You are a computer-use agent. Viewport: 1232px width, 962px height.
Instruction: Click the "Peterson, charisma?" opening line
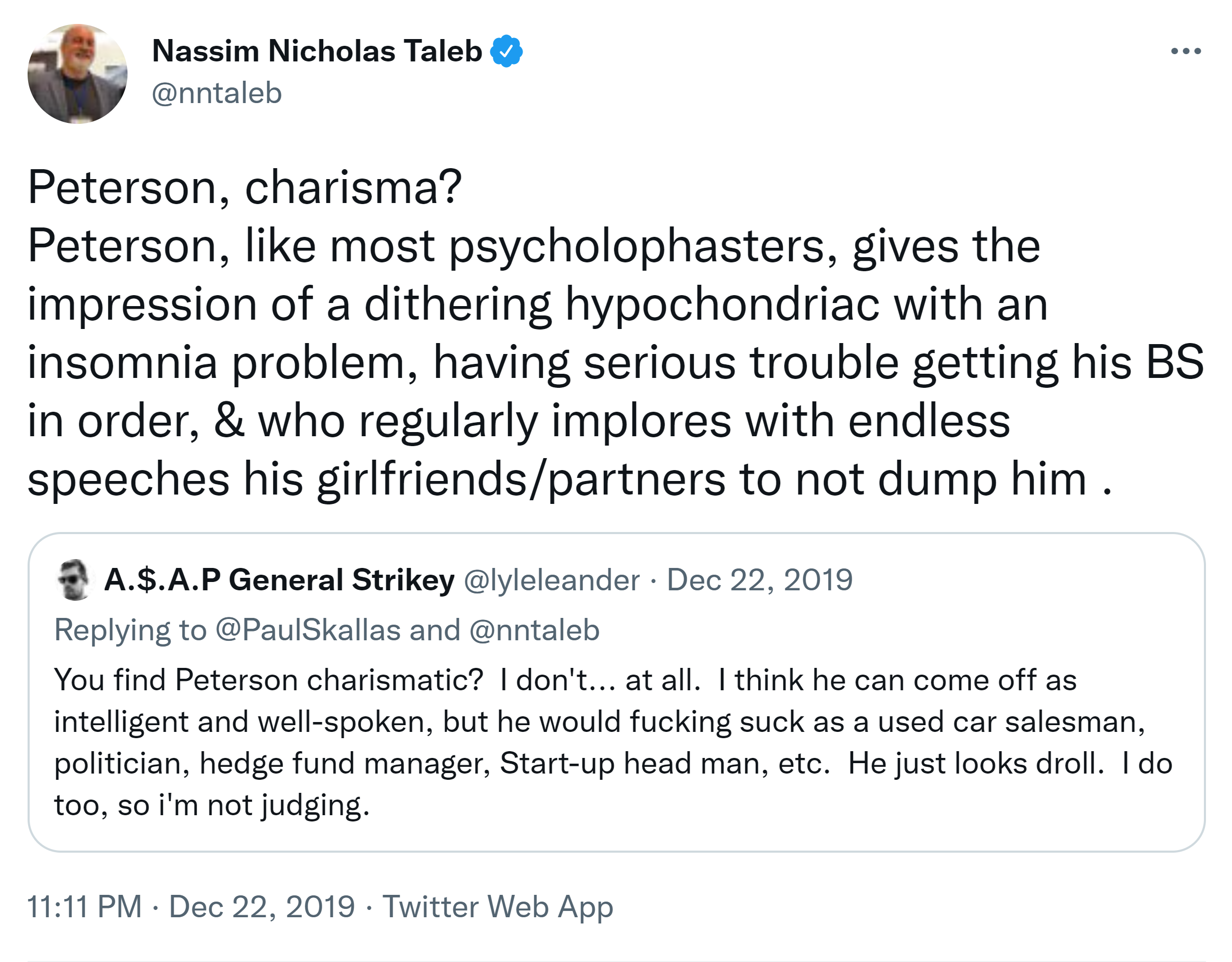(245, 187)
